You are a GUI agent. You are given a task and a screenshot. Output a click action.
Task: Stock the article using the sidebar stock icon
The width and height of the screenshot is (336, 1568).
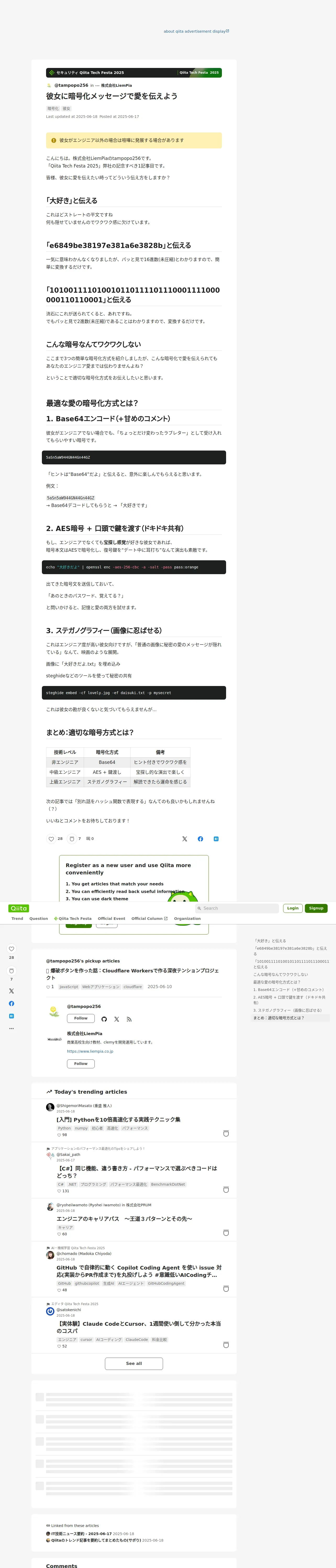click(x=11, y=971)
